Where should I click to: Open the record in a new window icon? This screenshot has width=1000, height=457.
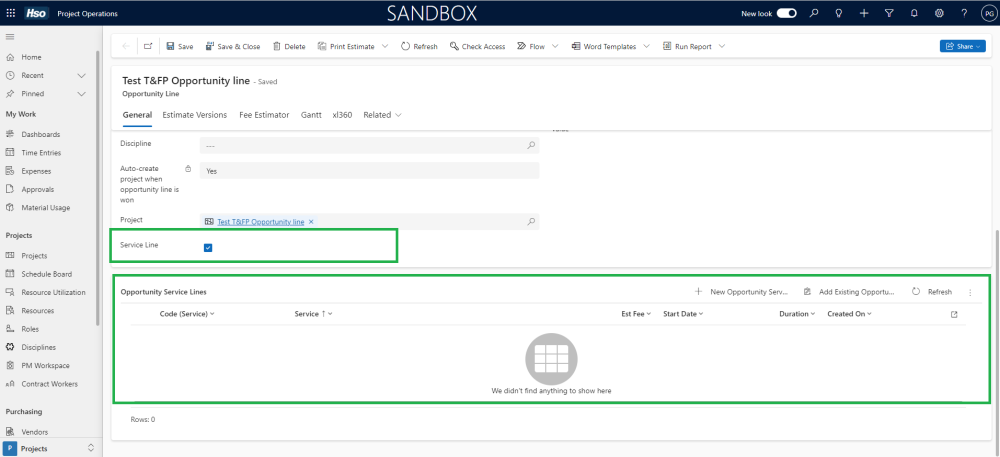tap(148, 47)
